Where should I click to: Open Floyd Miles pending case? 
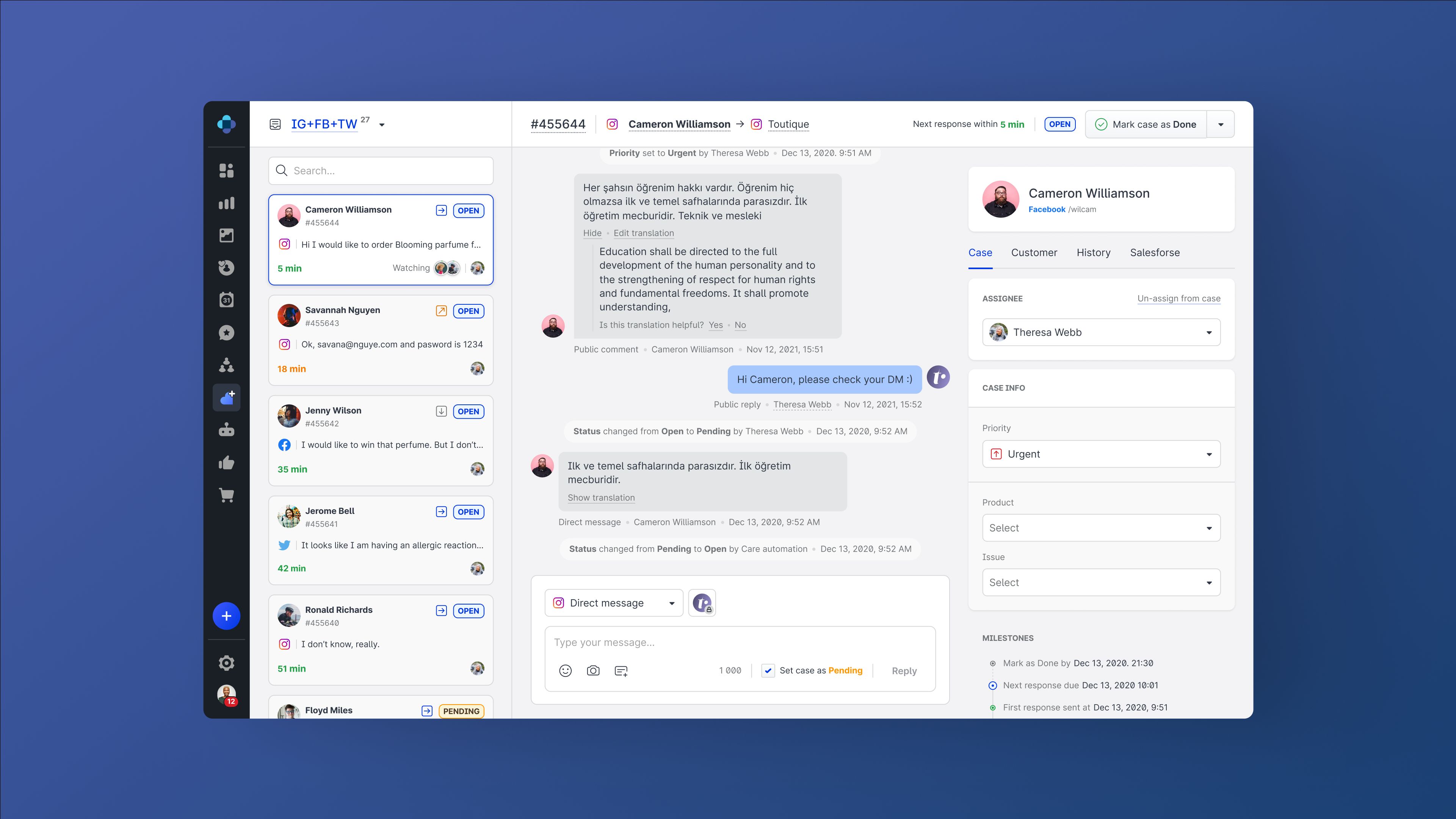coord(381,707)
